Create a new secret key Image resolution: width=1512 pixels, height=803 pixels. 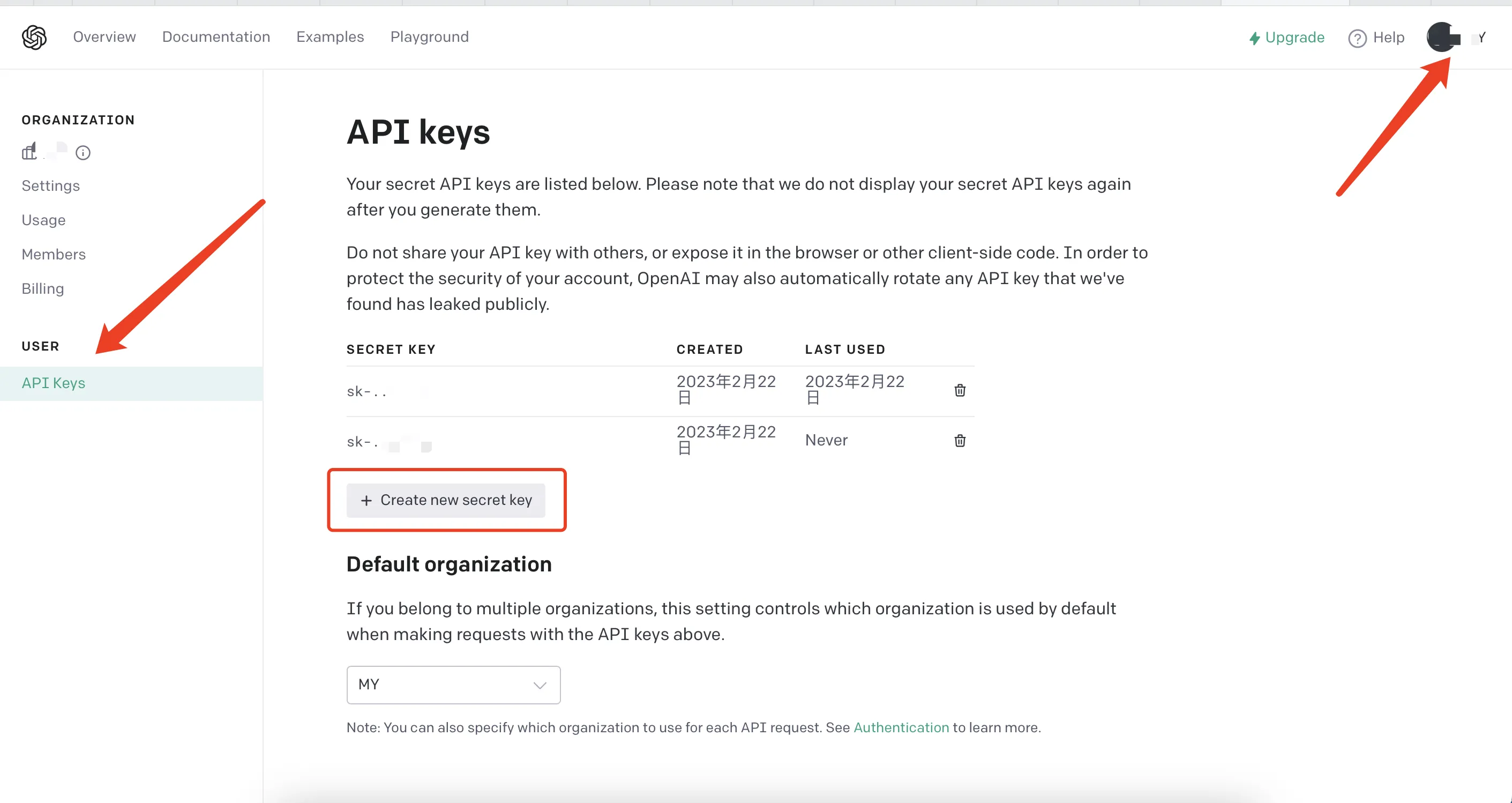pyautogui.click(x=445, y=500)
